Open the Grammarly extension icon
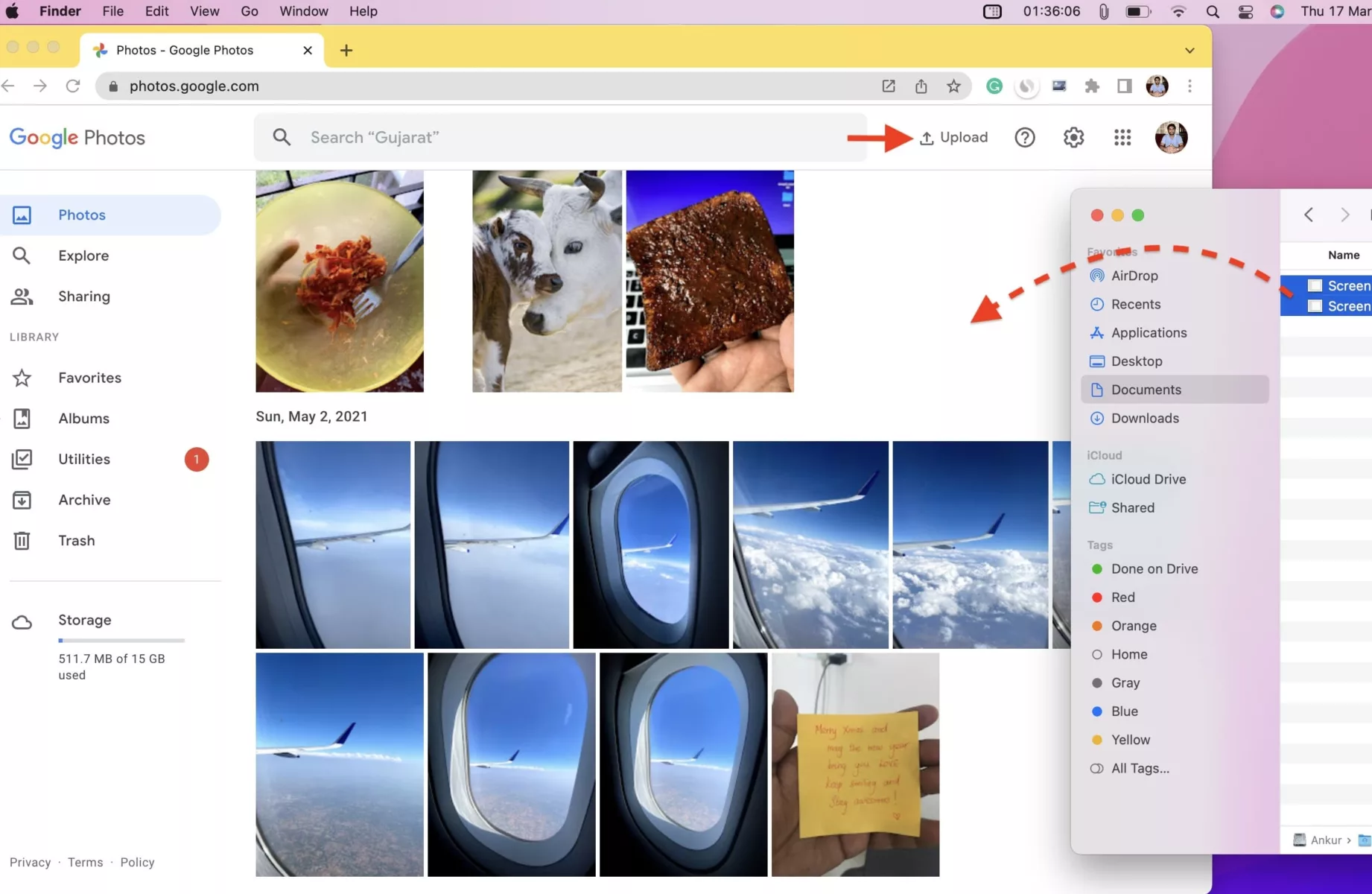 (994, 86)
